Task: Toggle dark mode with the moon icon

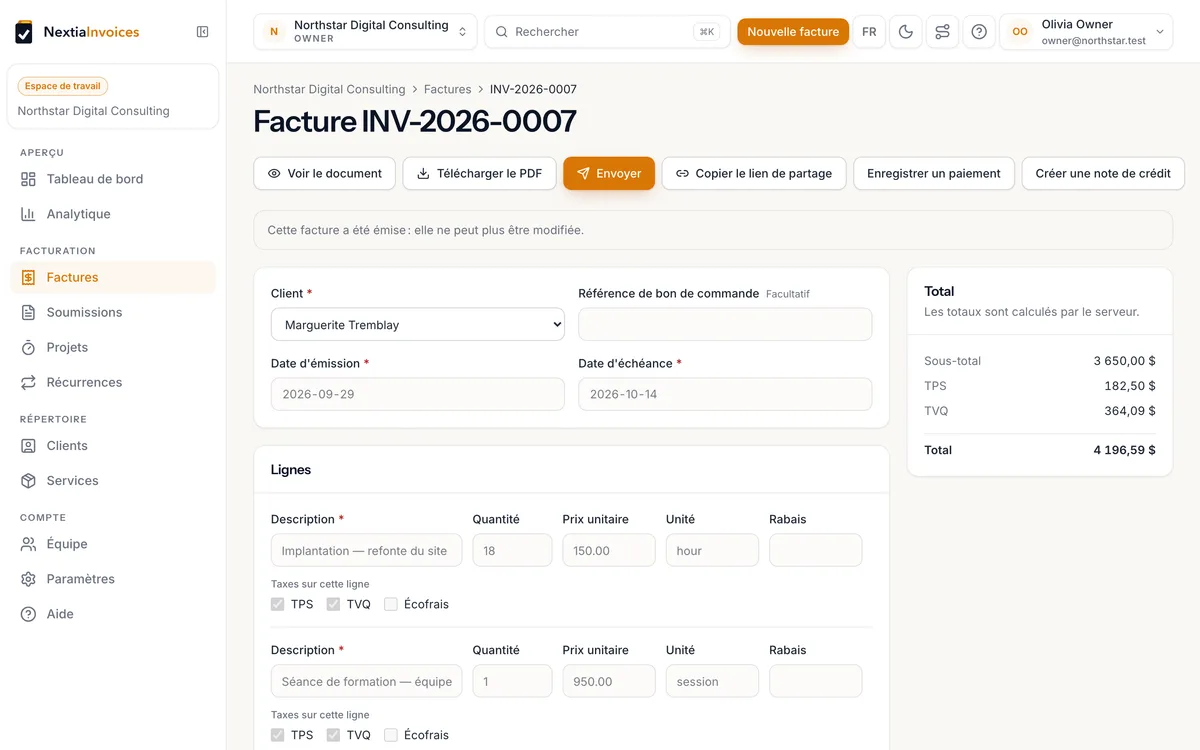Action: click(906, 32)
